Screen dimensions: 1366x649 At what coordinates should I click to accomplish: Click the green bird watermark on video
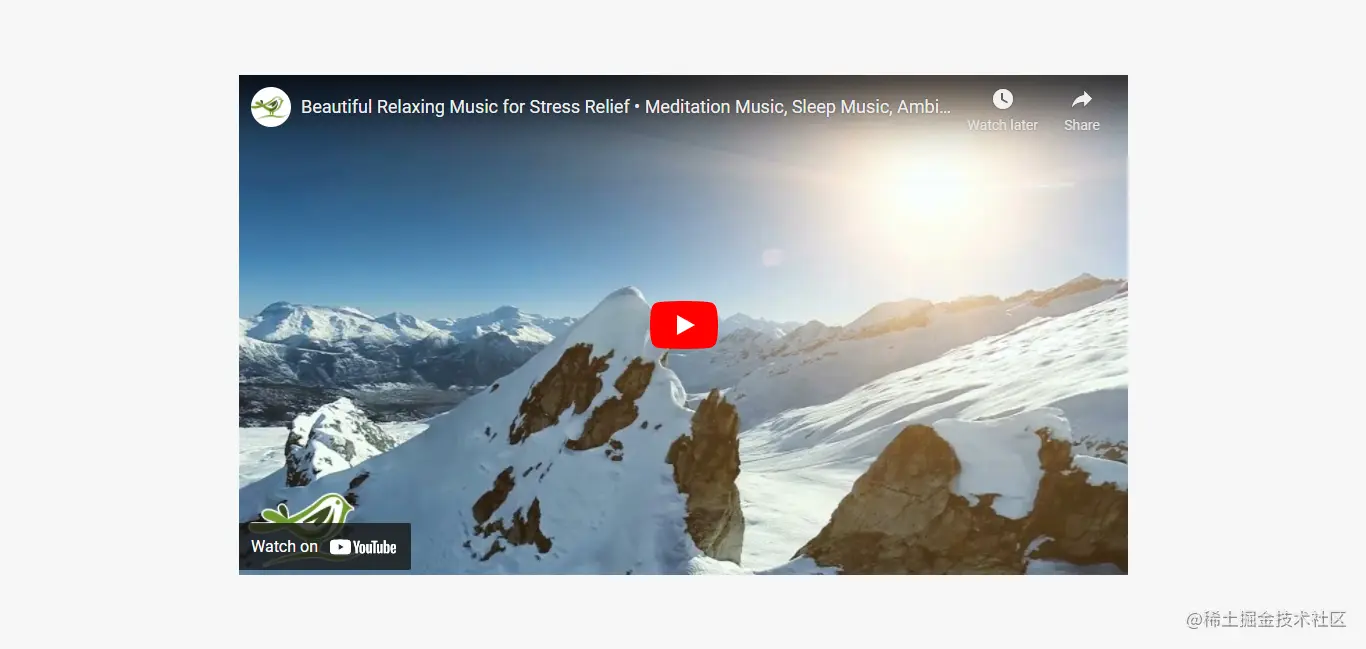[x=308, y=510]
